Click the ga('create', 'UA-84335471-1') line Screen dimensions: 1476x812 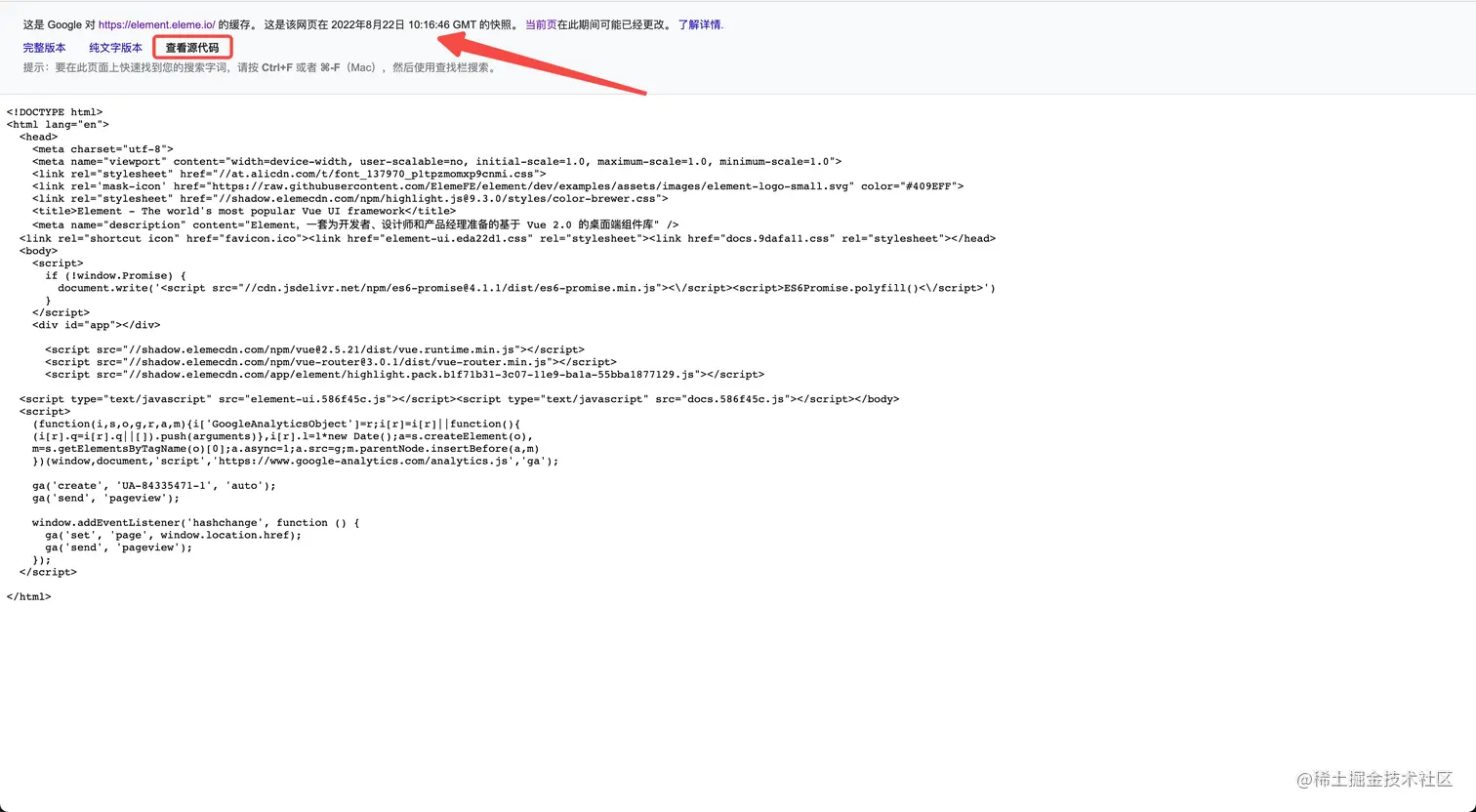click(x=154, y=485)
